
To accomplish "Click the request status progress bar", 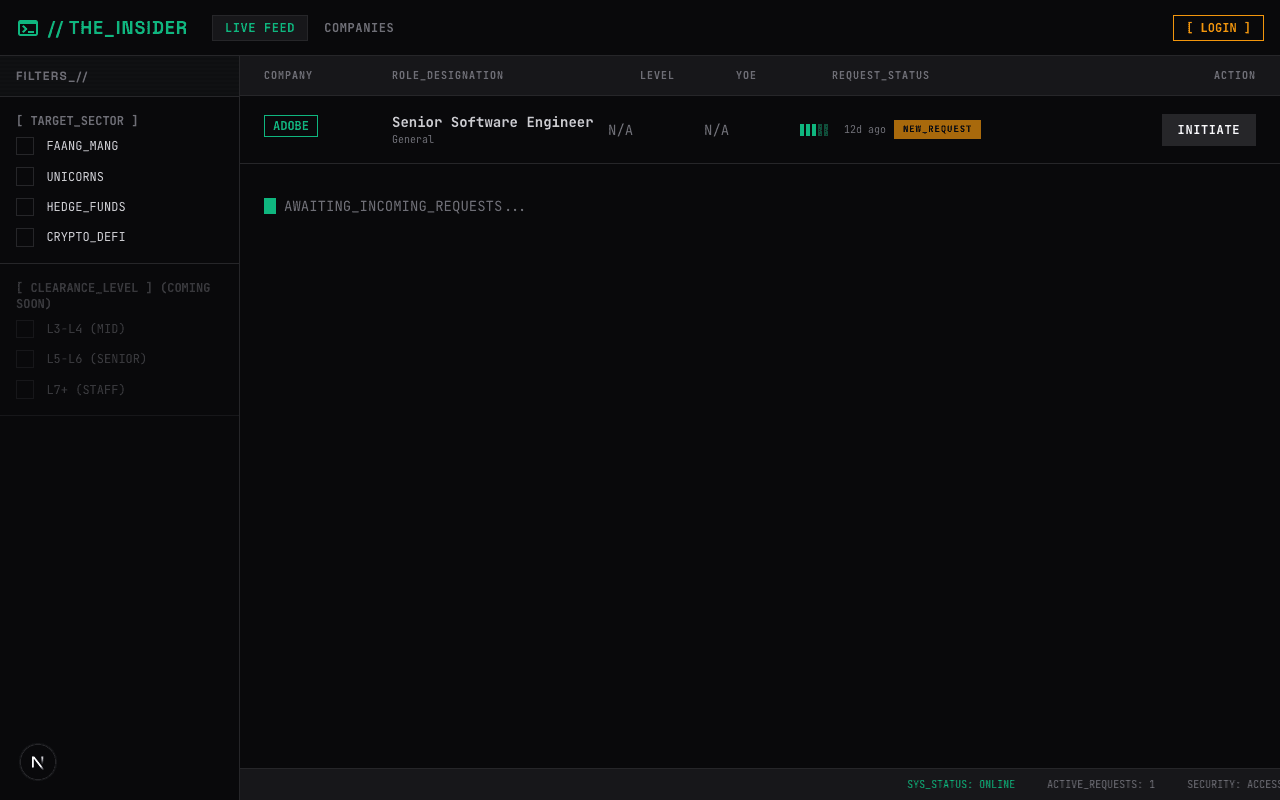I will [814, 129].
